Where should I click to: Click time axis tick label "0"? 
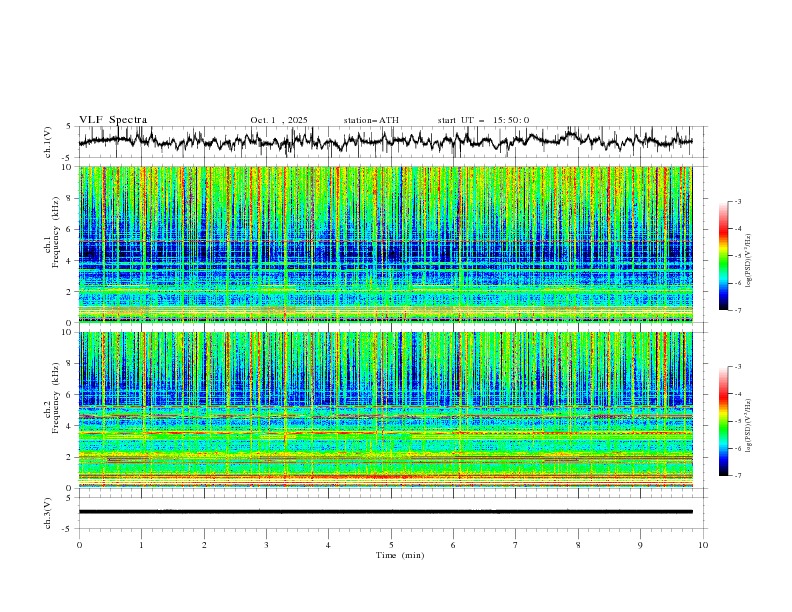point(79,545)
